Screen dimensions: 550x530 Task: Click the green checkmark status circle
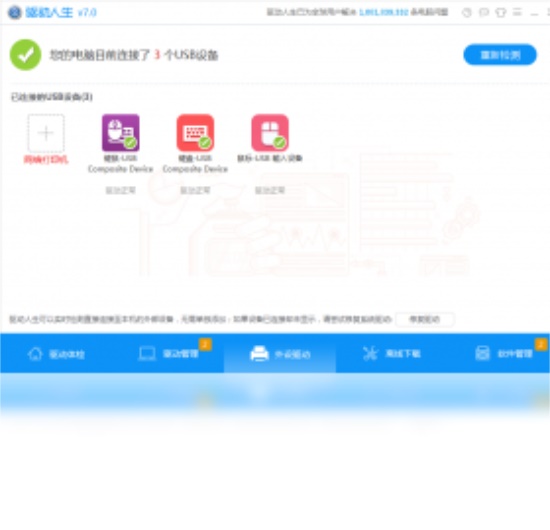25,55
